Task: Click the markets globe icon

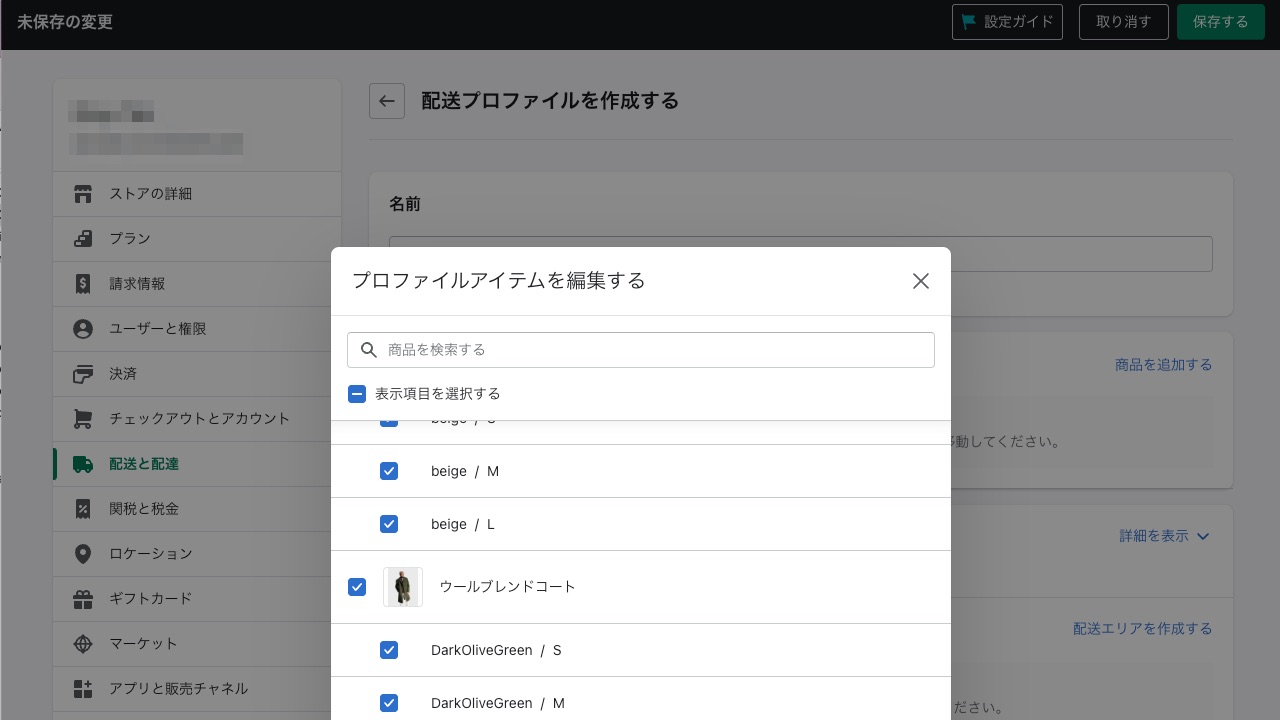Action: [x=83, y=644]
